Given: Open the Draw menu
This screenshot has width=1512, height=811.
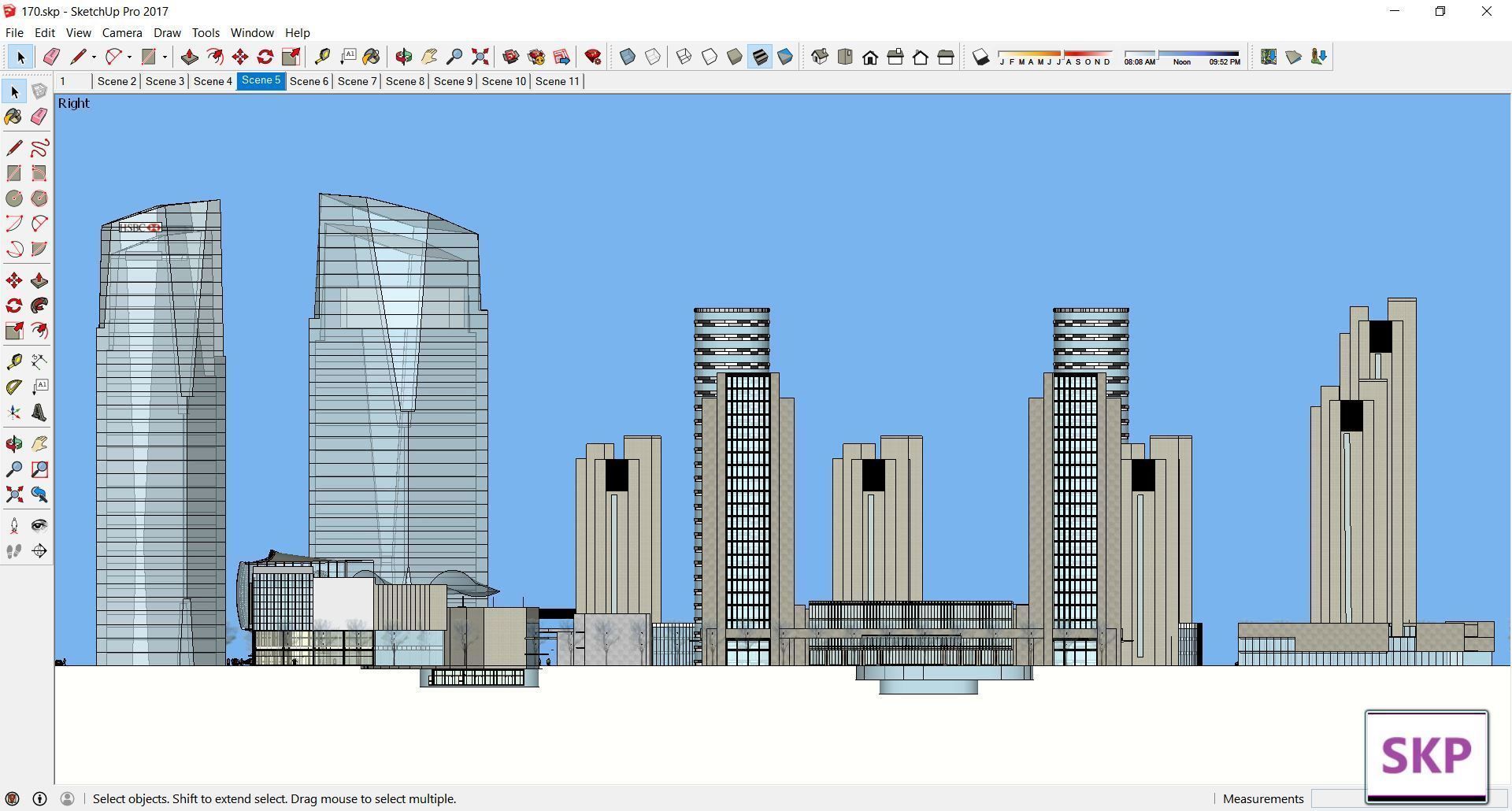Looking at the screenshot, I should click(167, 33).
